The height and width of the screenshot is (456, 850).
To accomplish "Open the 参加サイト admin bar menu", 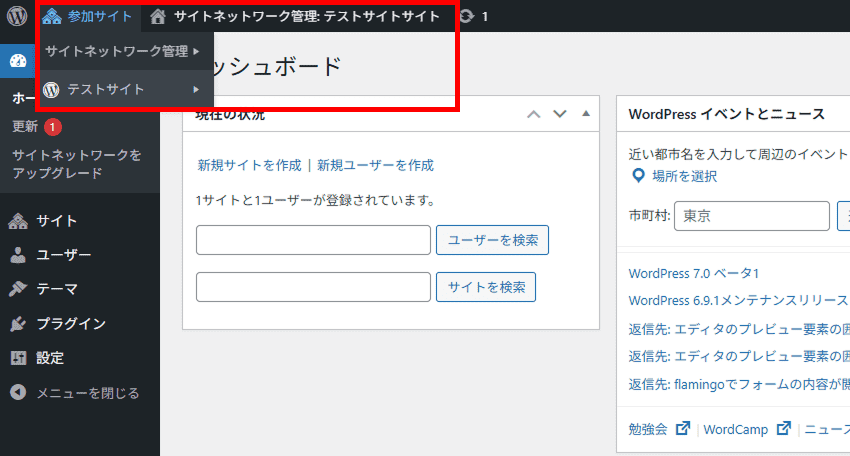I will tap(87, 16).
